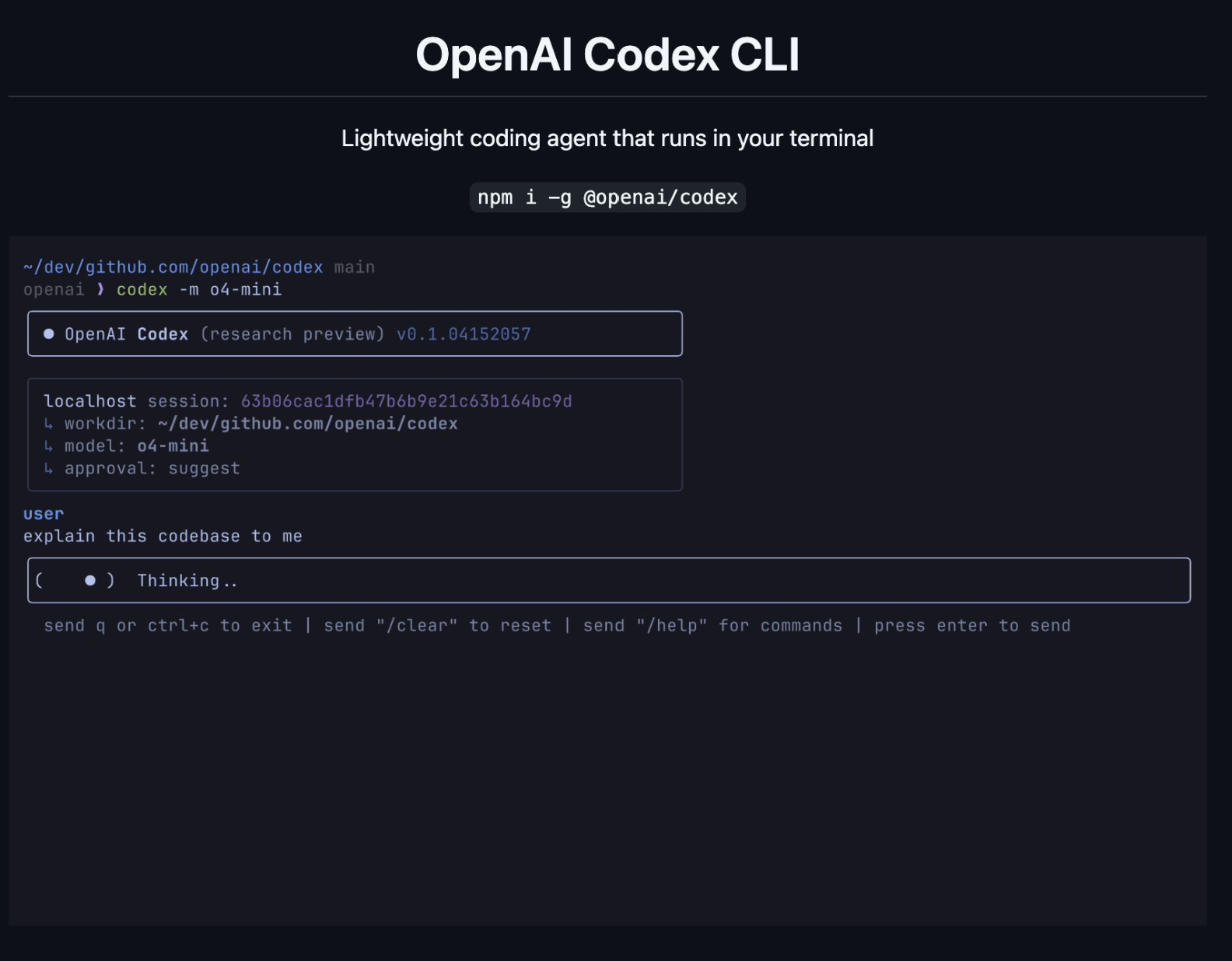Image resolution: width=1232 pixels, height=961 pixels.
Task: Click the "session:" label
Action: coord(189,401)
